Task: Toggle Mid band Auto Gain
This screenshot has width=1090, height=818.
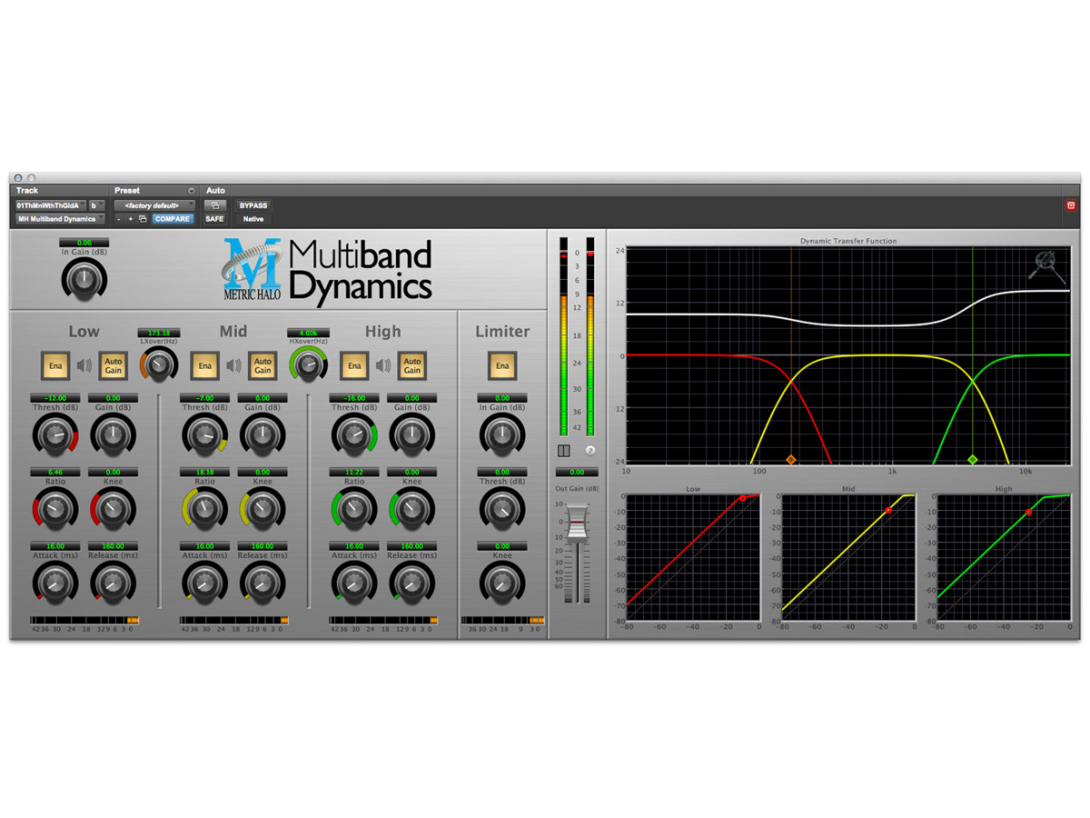Action: [262, 366]
